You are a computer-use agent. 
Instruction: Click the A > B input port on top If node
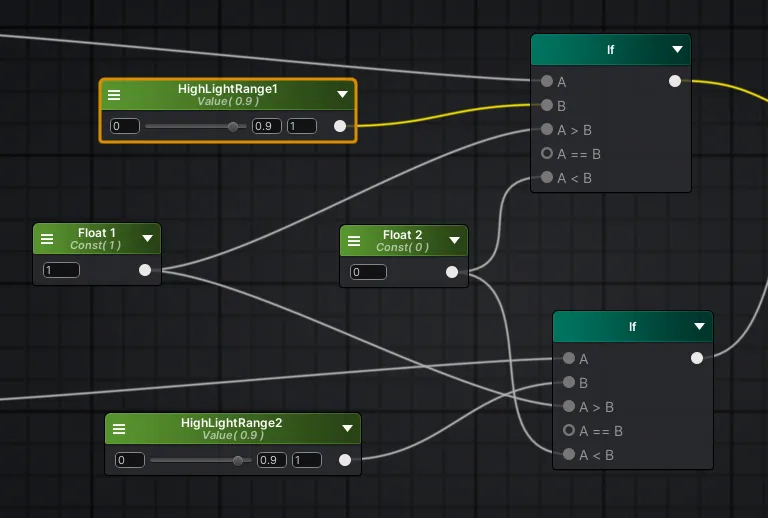click(x=547, y=130)
